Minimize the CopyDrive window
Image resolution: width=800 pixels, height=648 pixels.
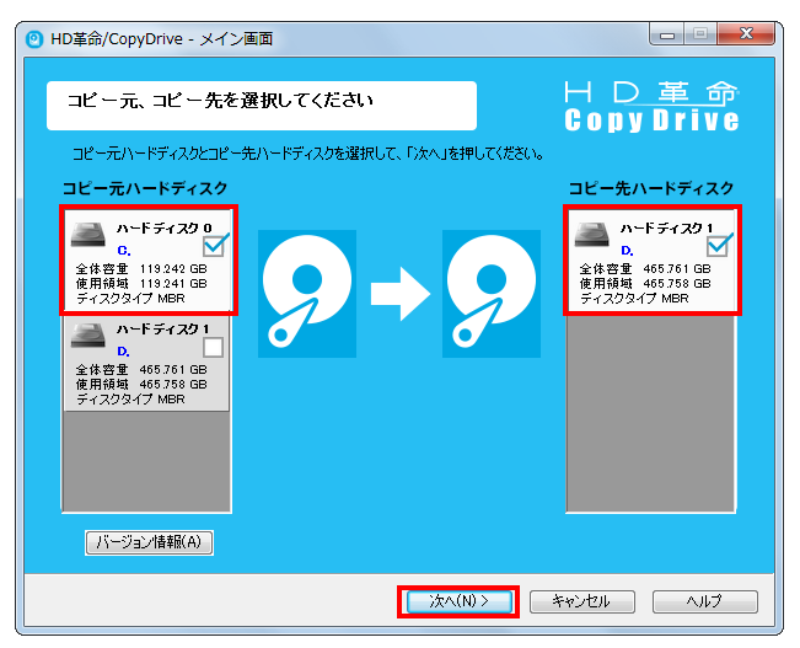(667, 35)
